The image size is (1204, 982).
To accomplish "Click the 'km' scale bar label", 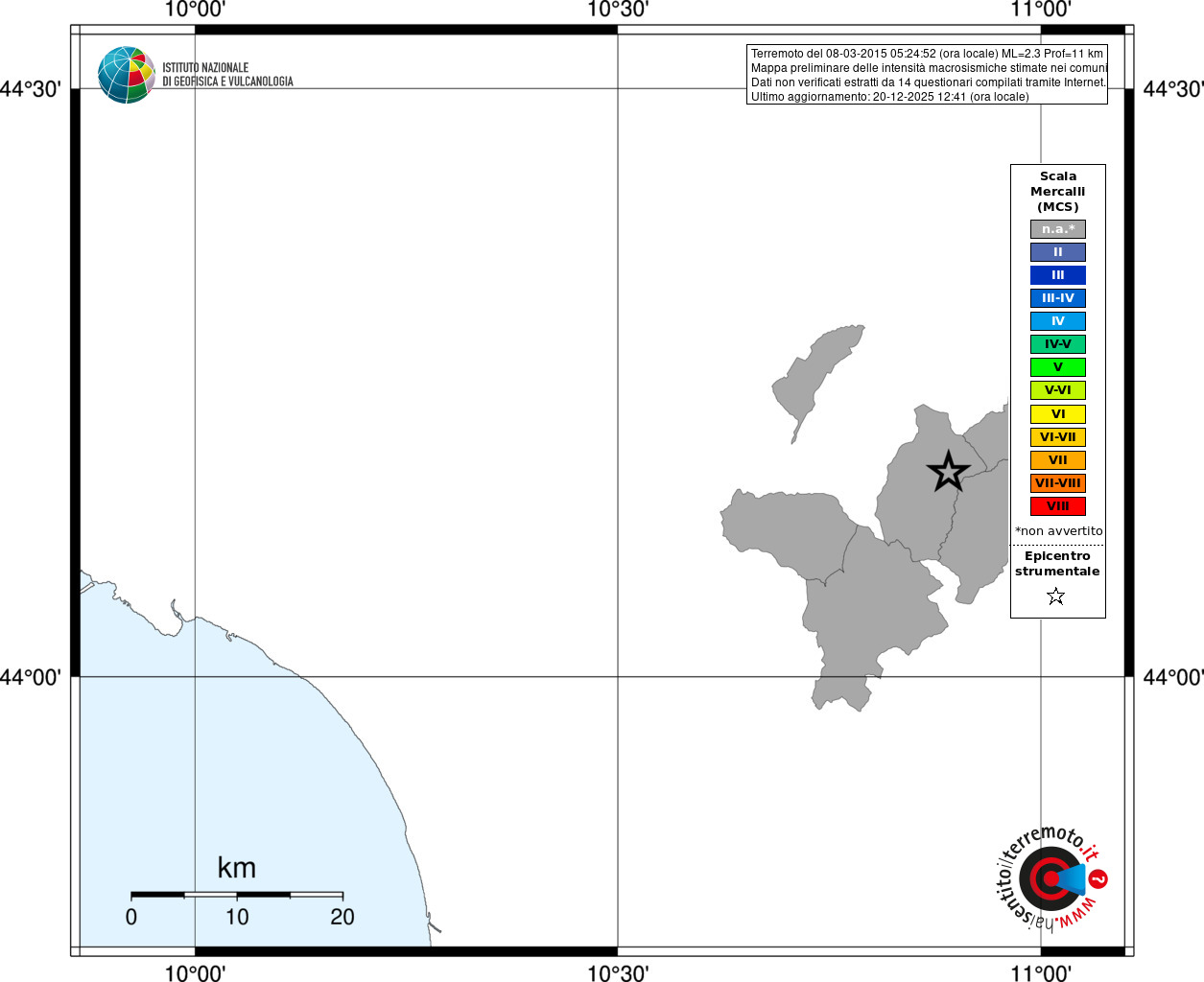I will [237, 868].
